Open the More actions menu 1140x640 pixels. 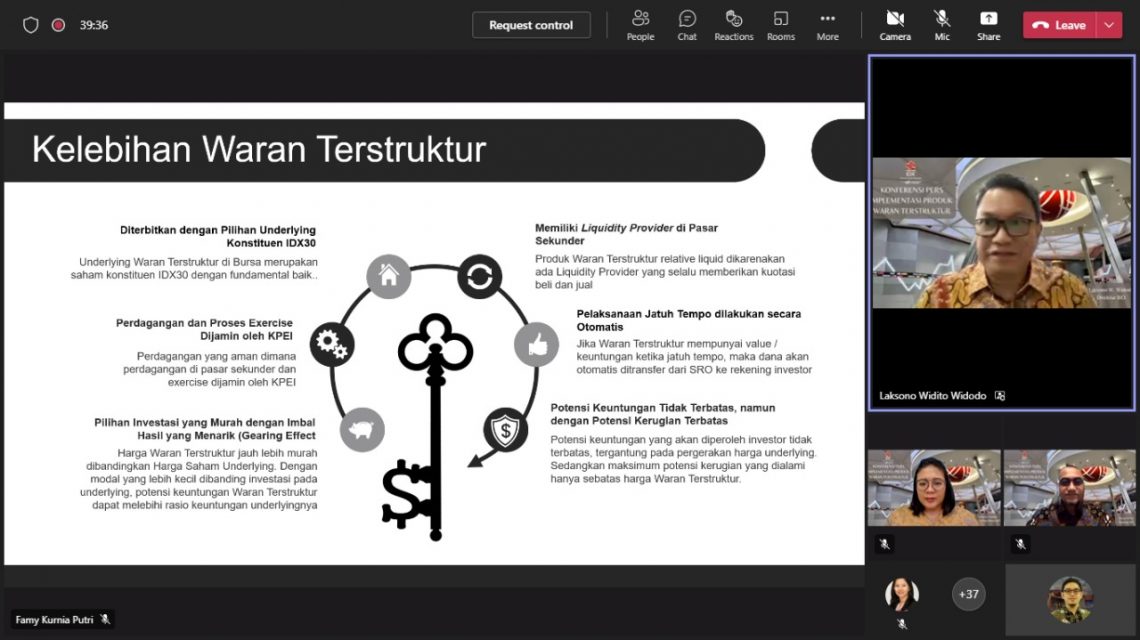tap(827, 24)
